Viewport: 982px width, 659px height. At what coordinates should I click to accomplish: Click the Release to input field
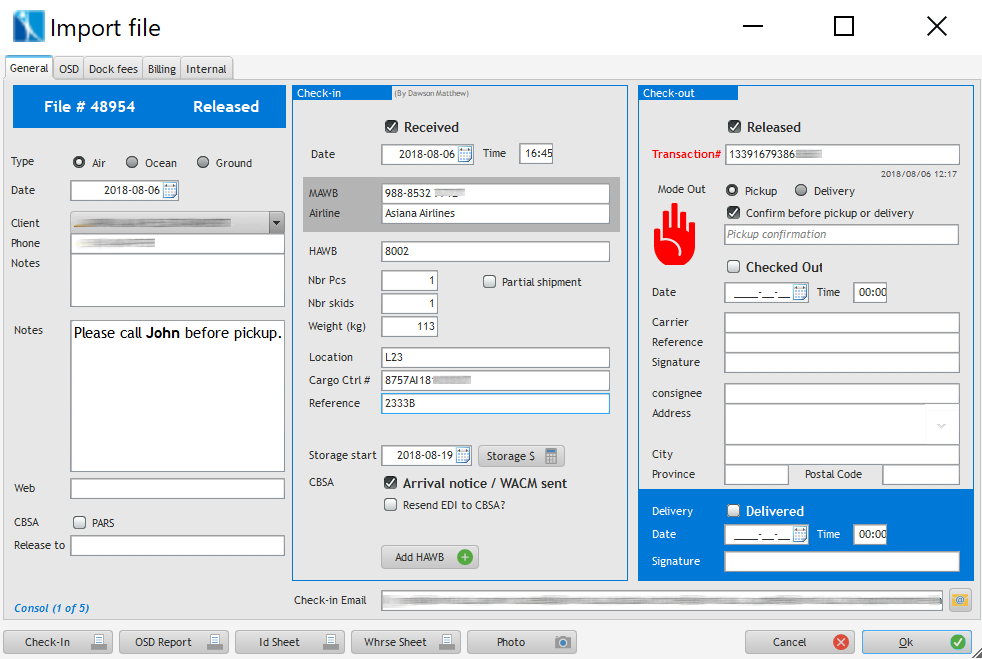point(178,546)
